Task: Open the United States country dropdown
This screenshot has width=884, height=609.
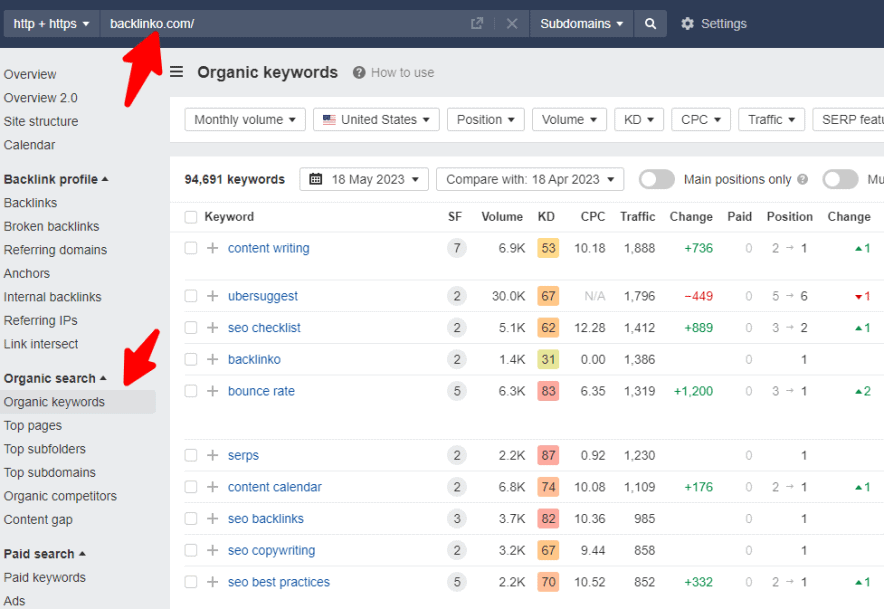Action: tap(376, 120)
